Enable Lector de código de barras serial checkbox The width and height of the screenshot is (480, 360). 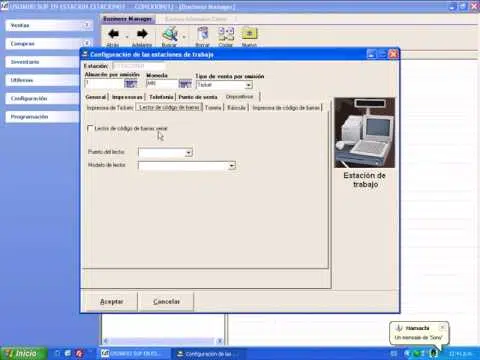[90, 128]
